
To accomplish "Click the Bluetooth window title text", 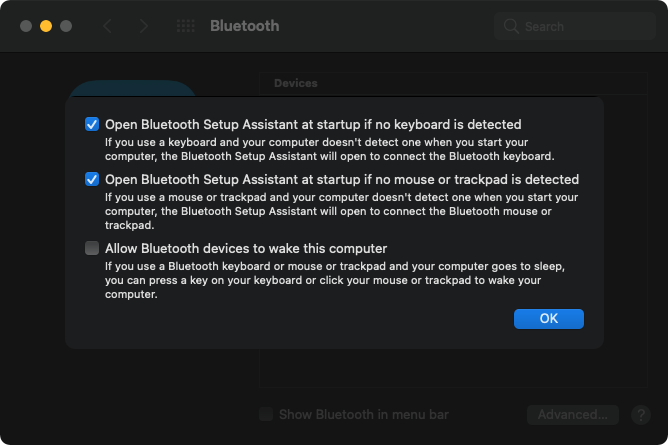I will (x=244, y=26).
